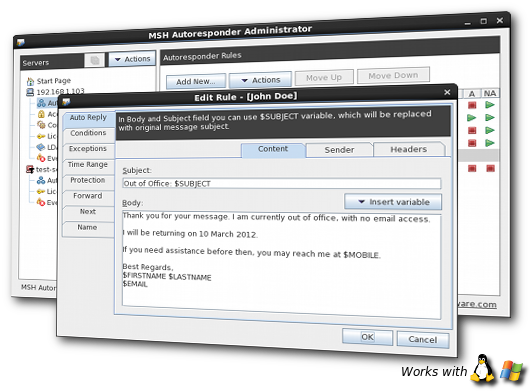The image size is (530, 391).
Task: Click the NA column header in rules table
Action: [x=490, y=93]
